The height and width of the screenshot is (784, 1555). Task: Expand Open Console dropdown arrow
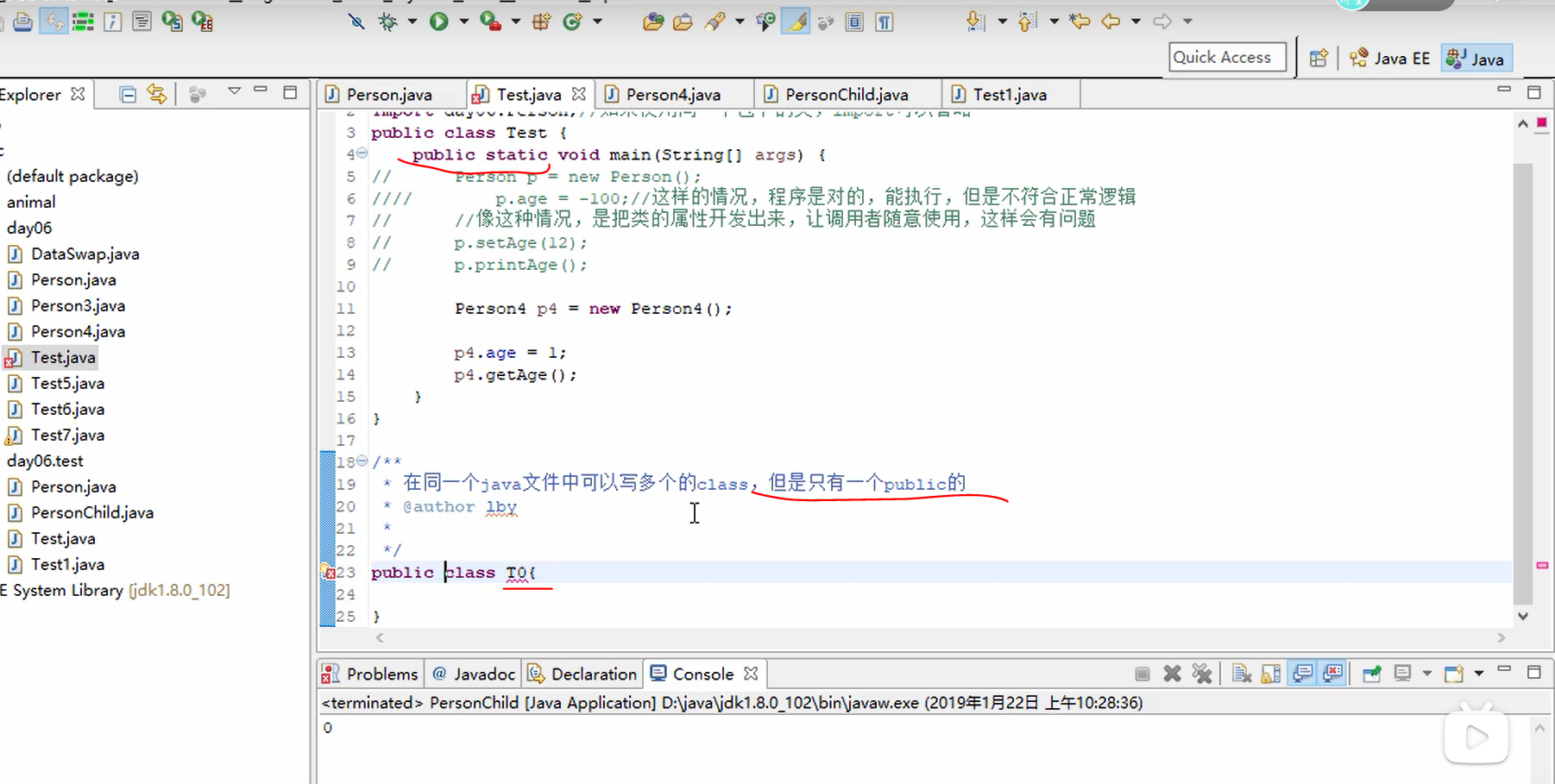(1478, 673)
